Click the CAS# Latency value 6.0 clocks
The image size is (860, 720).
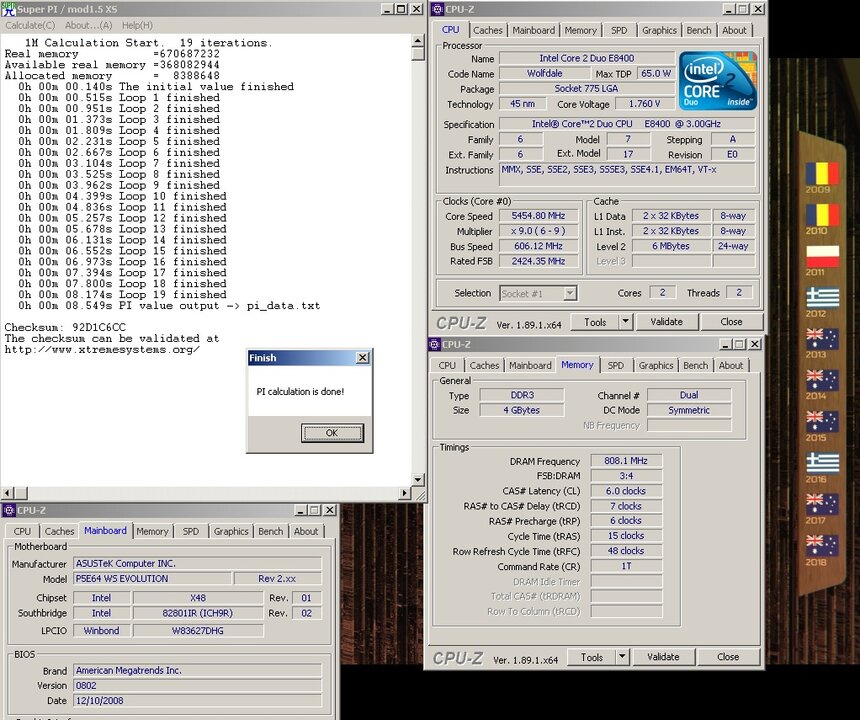626,491
